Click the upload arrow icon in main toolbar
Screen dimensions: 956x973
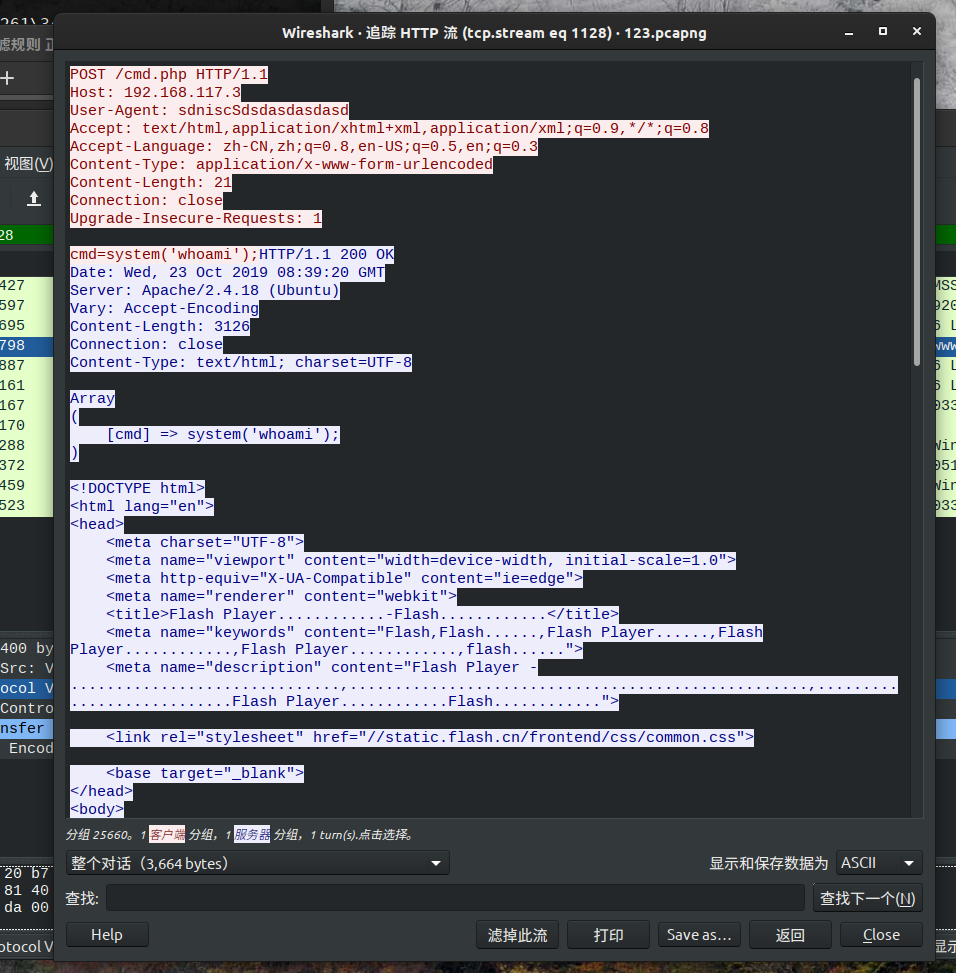click(x=33, y=198)
